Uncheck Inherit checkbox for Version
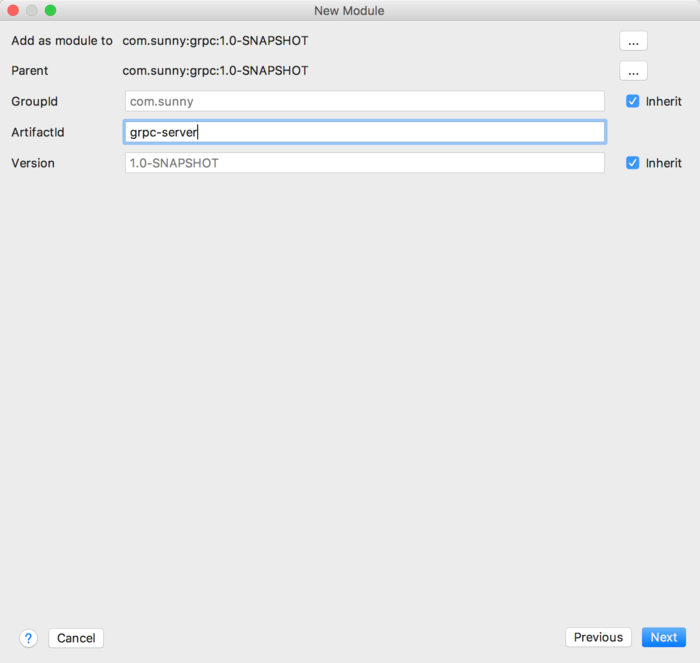 (x=632, y=163)
